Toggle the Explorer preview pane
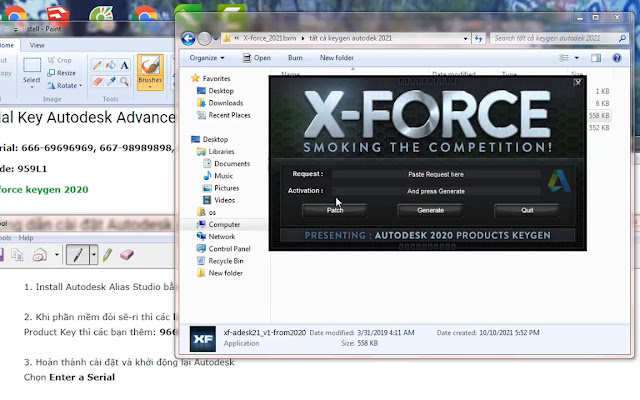This screenshot has height=400, width=640. (596, 58)
